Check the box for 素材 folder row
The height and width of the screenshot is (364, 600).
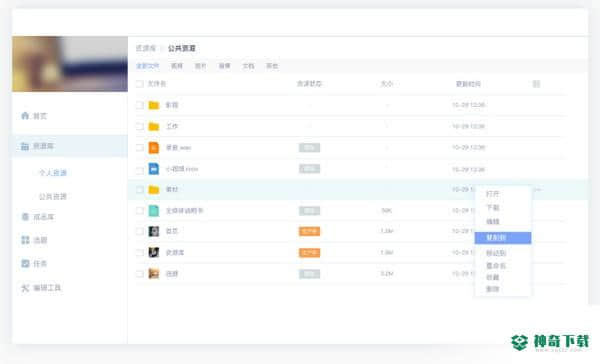tap(140, 189)
